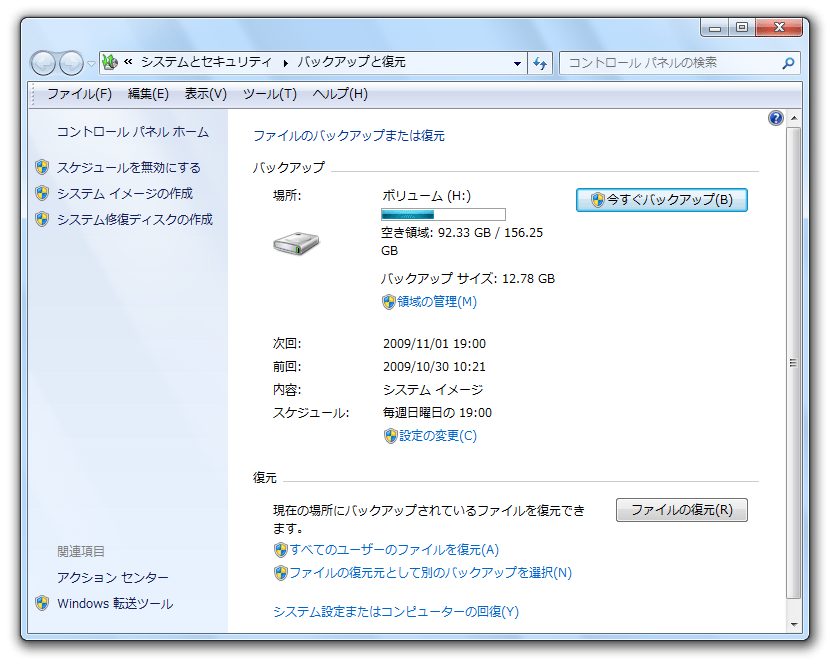Open the ファイル(F) menu
The image size is (832, 664).
80,94
